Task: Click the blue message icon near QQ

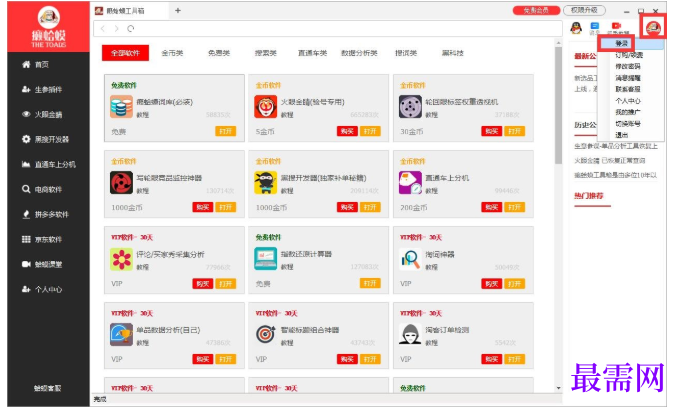Action: (595, 28)
